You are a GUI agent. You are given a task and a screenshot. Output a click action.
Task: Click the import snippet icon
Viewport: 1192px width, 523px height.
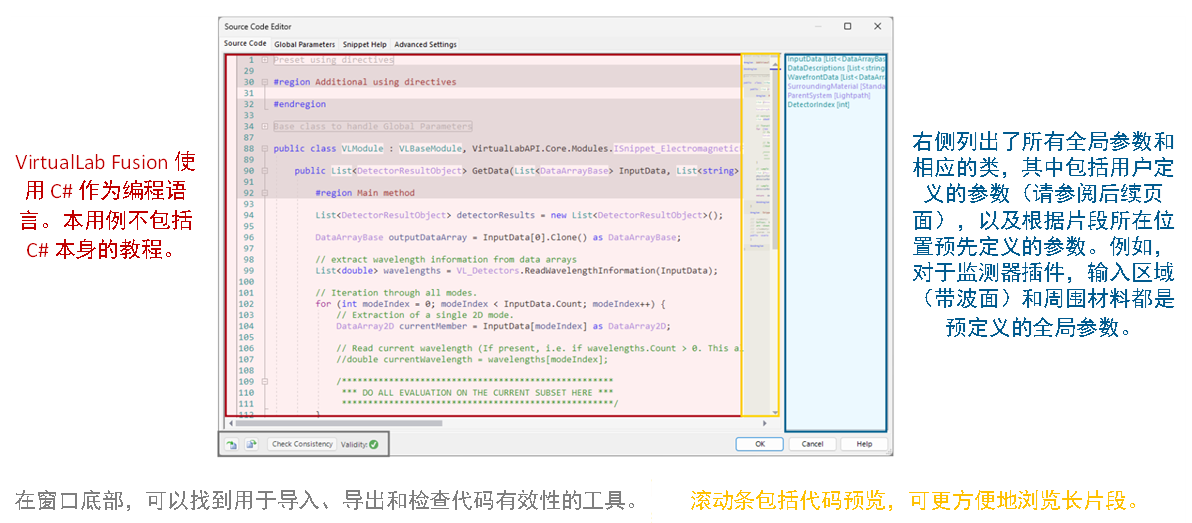pos(231,444)
